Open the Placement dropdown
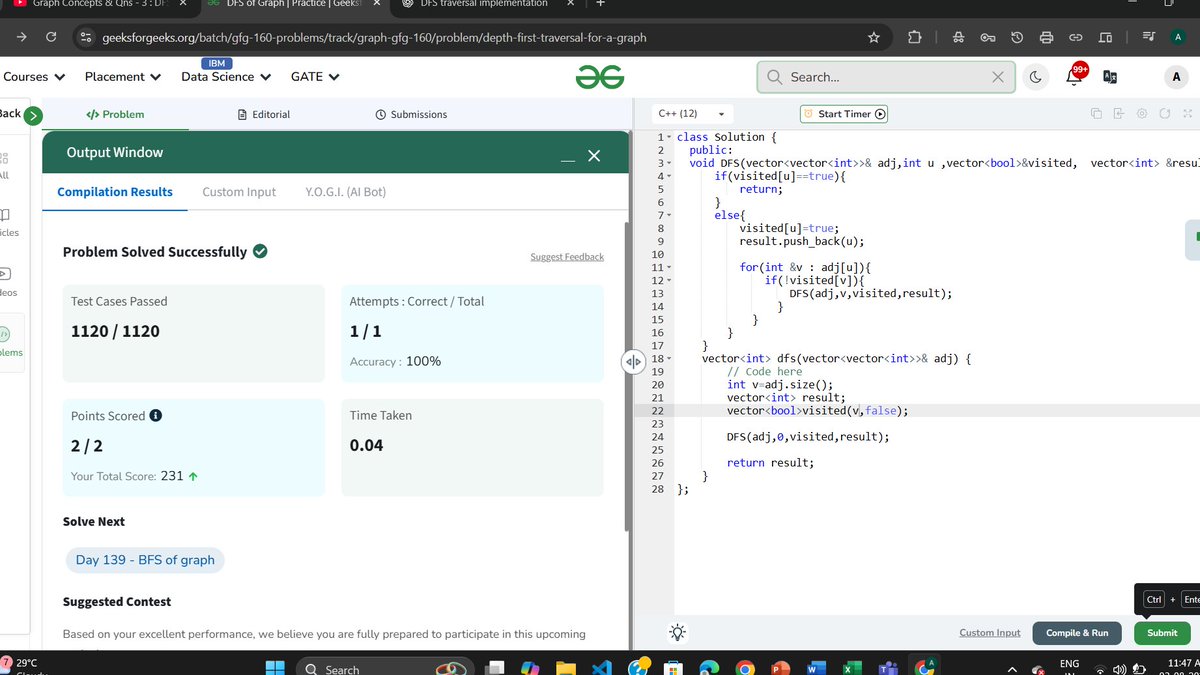 (123, 76)
